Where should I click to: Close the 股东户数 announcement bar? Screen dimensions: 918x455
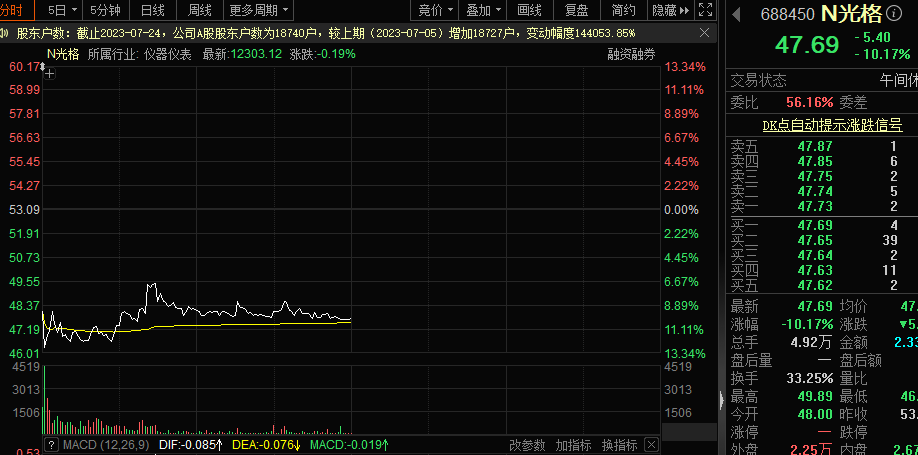click(705, 33)
